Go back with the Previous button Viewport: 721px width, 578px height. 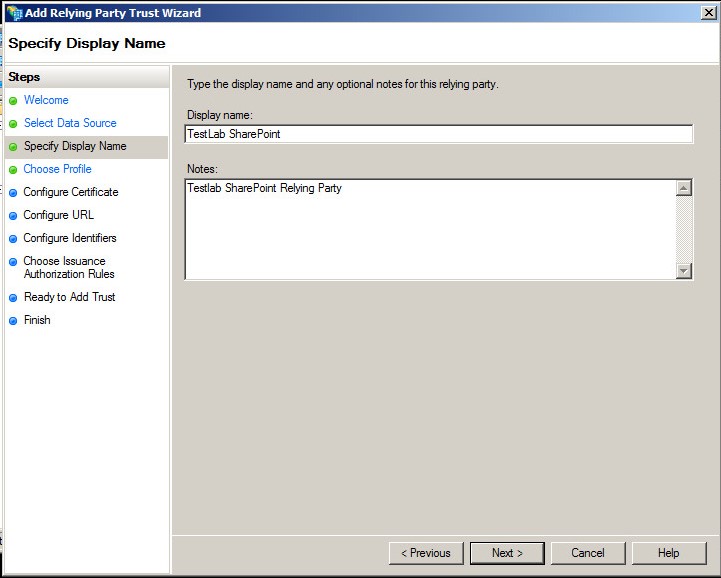[426, 553]
